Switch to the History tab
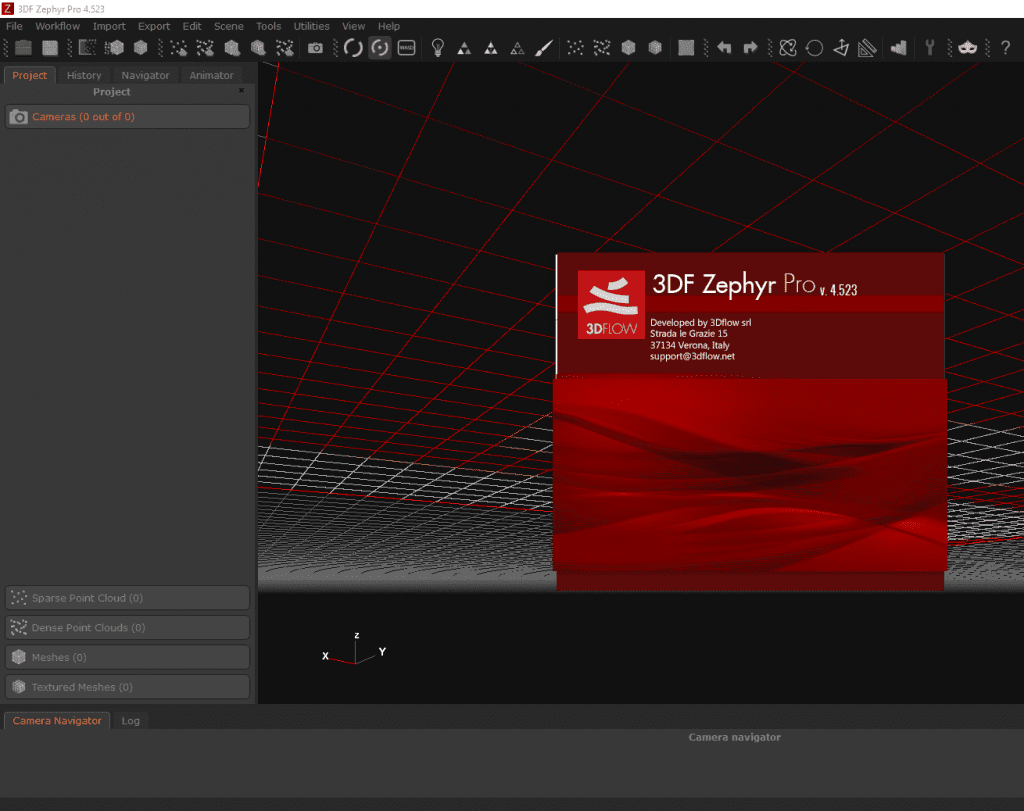Viewport: 1024px width, 811px height. 84,74
